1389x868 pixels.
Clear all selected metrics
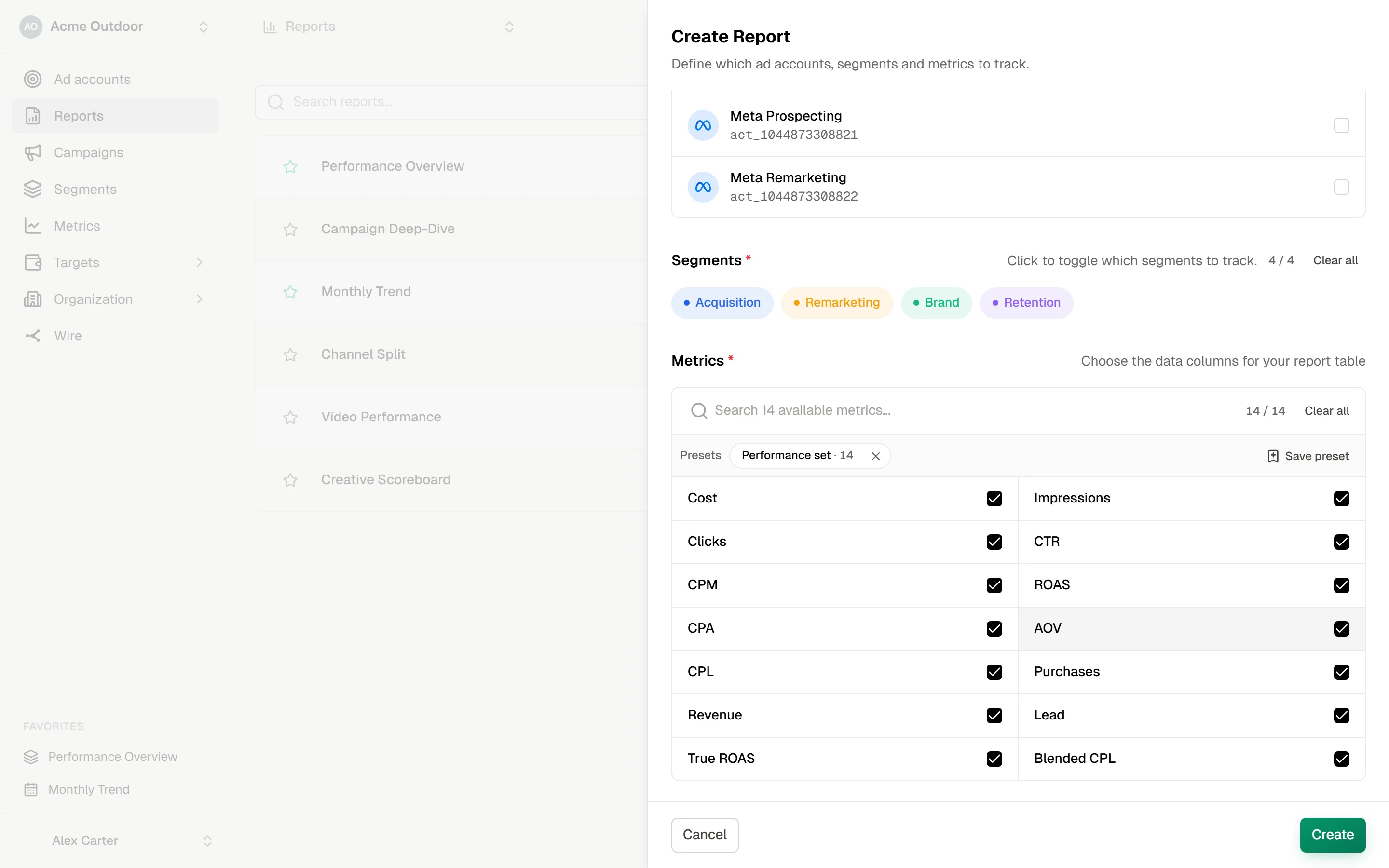[x=1326, y=410]
